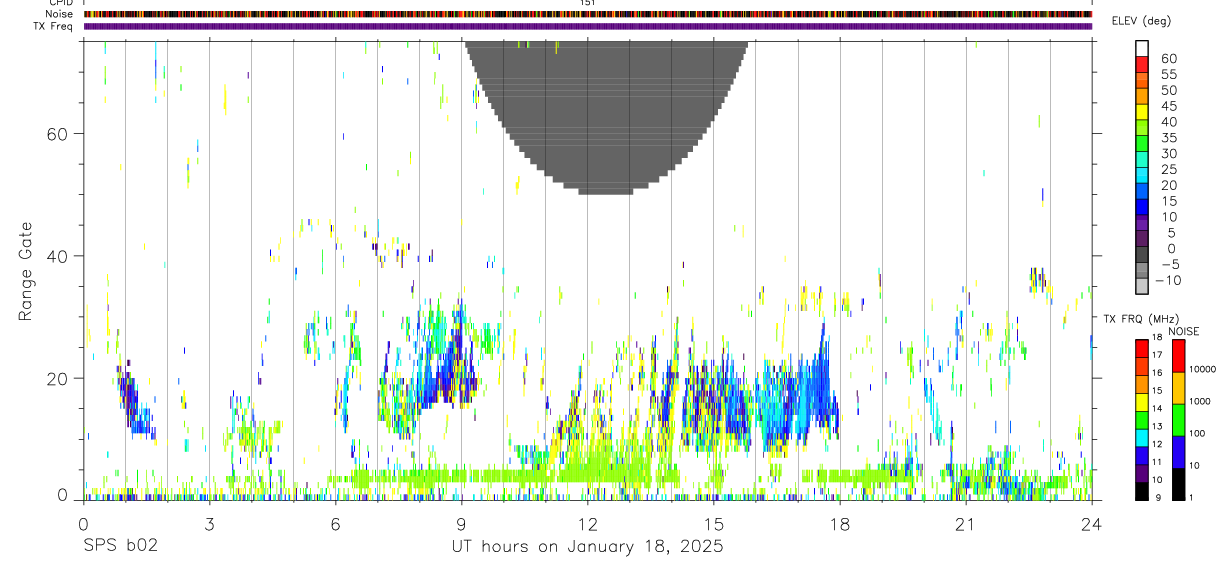The width and height of the screenshot is (1228, 567).
Task: Click the 'TX Freq' strip row label
Action: pos(53,26)
